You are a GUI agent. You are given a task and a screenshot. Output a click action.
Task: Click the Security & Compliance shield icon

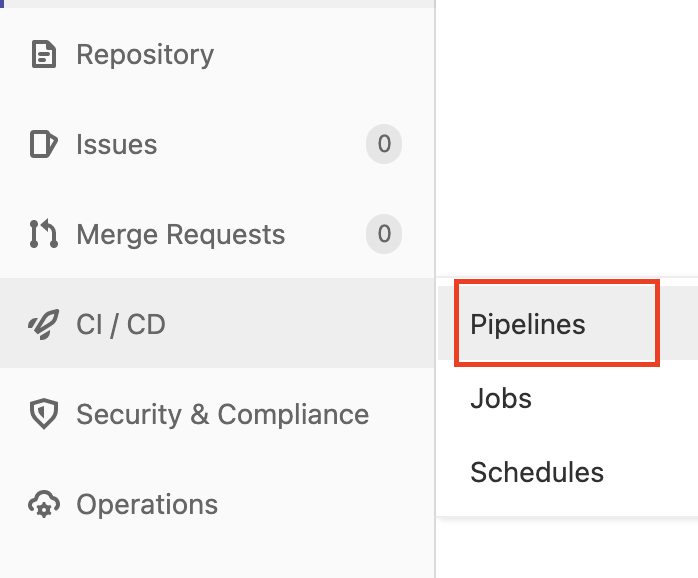(43, 415)
